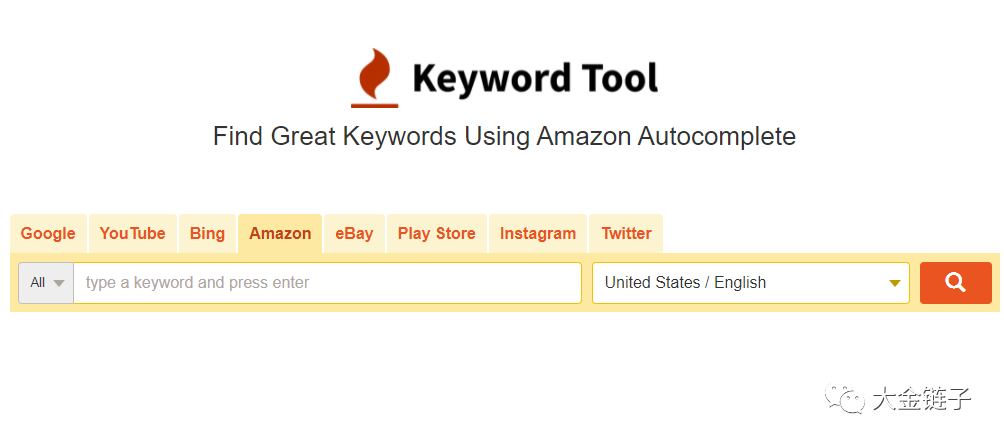Select the Bing tab
This screenshot has height=443, width=1004.
click(x=207, y=234)
